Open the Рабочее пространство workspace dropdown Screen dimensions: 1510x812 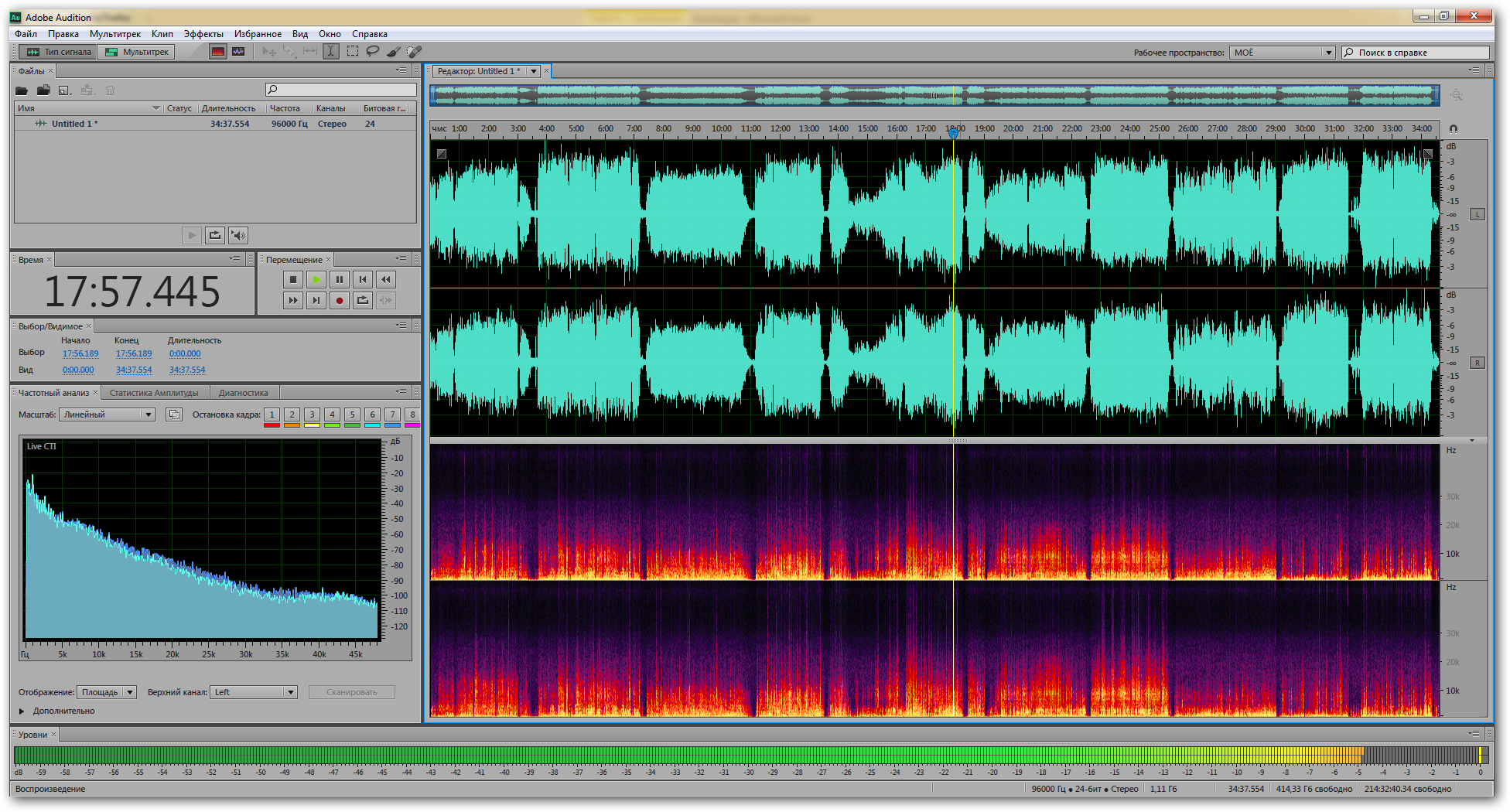click(x=1283, y=53)
